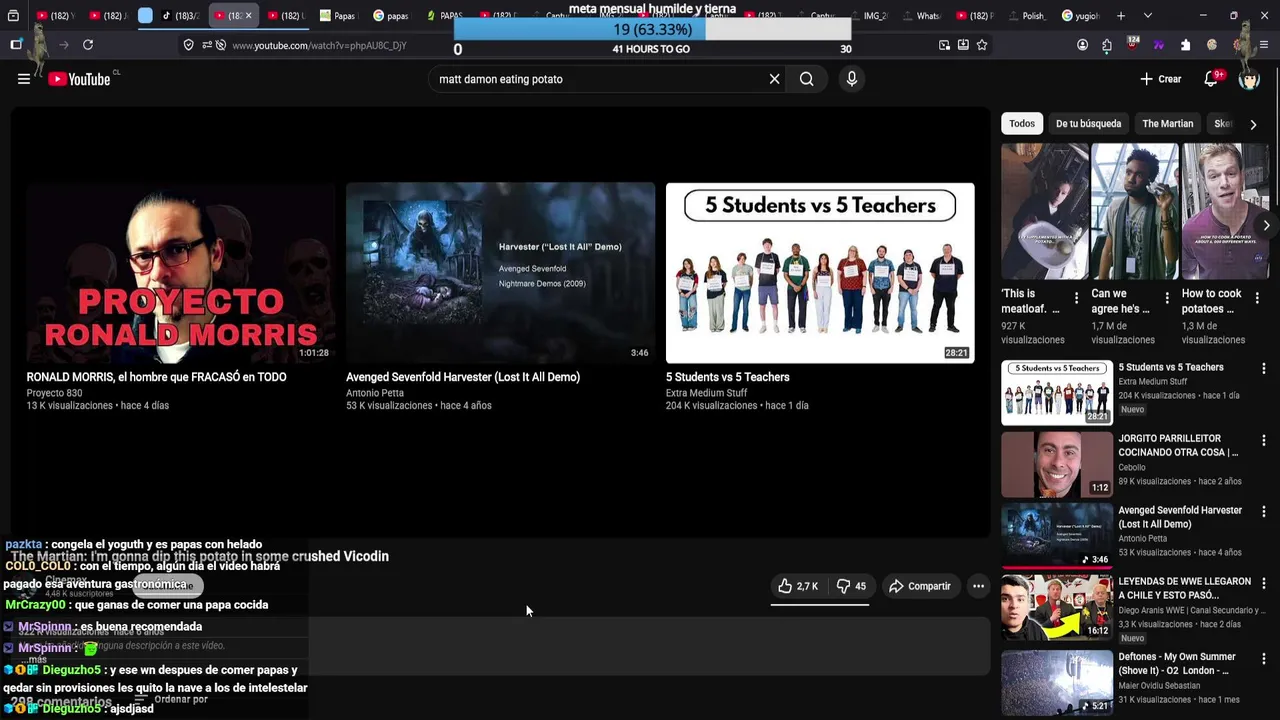Open options for 'LEYENDAS DE WWE' video
This screenshot has width=1280, height=720.
coord(1264,583)
